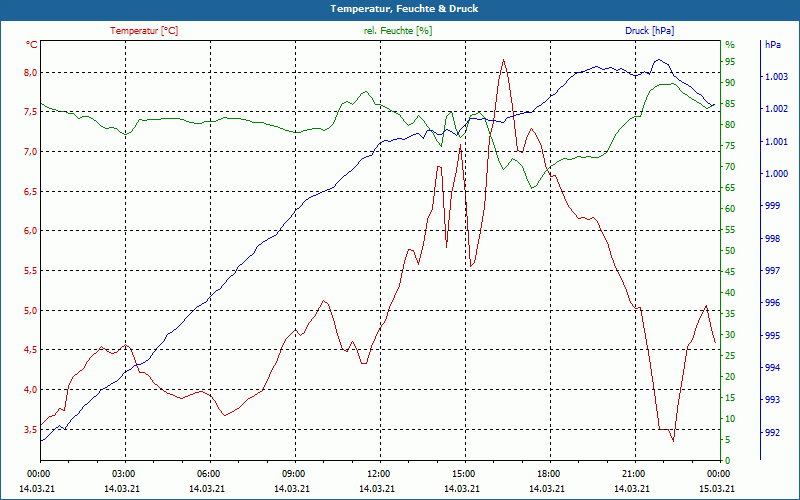Select the green 'rel. Feuchte [%]' legend label
800x500 pixels.
[x=397, y=31]
